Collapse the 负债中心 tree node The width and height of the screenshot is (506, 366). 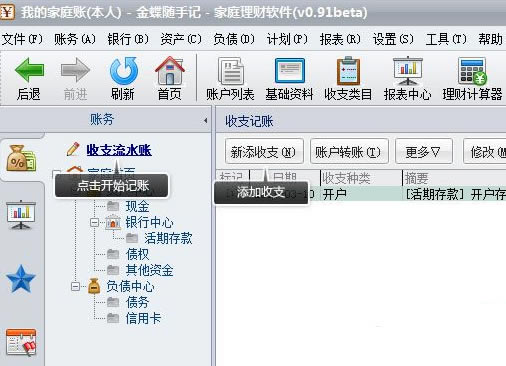[75, 286]
